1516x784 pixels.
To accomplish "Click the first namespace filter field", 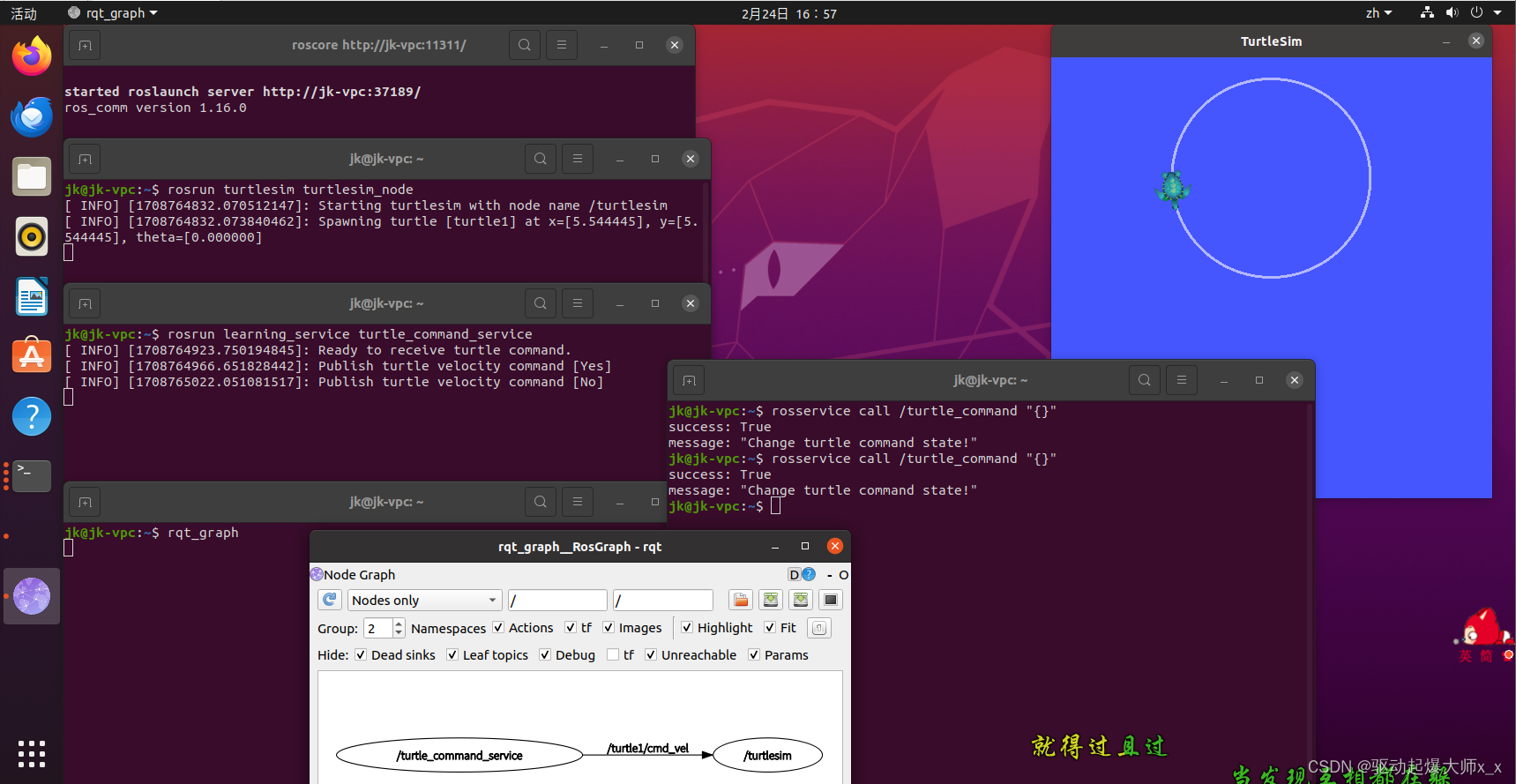I will (558, 600).
